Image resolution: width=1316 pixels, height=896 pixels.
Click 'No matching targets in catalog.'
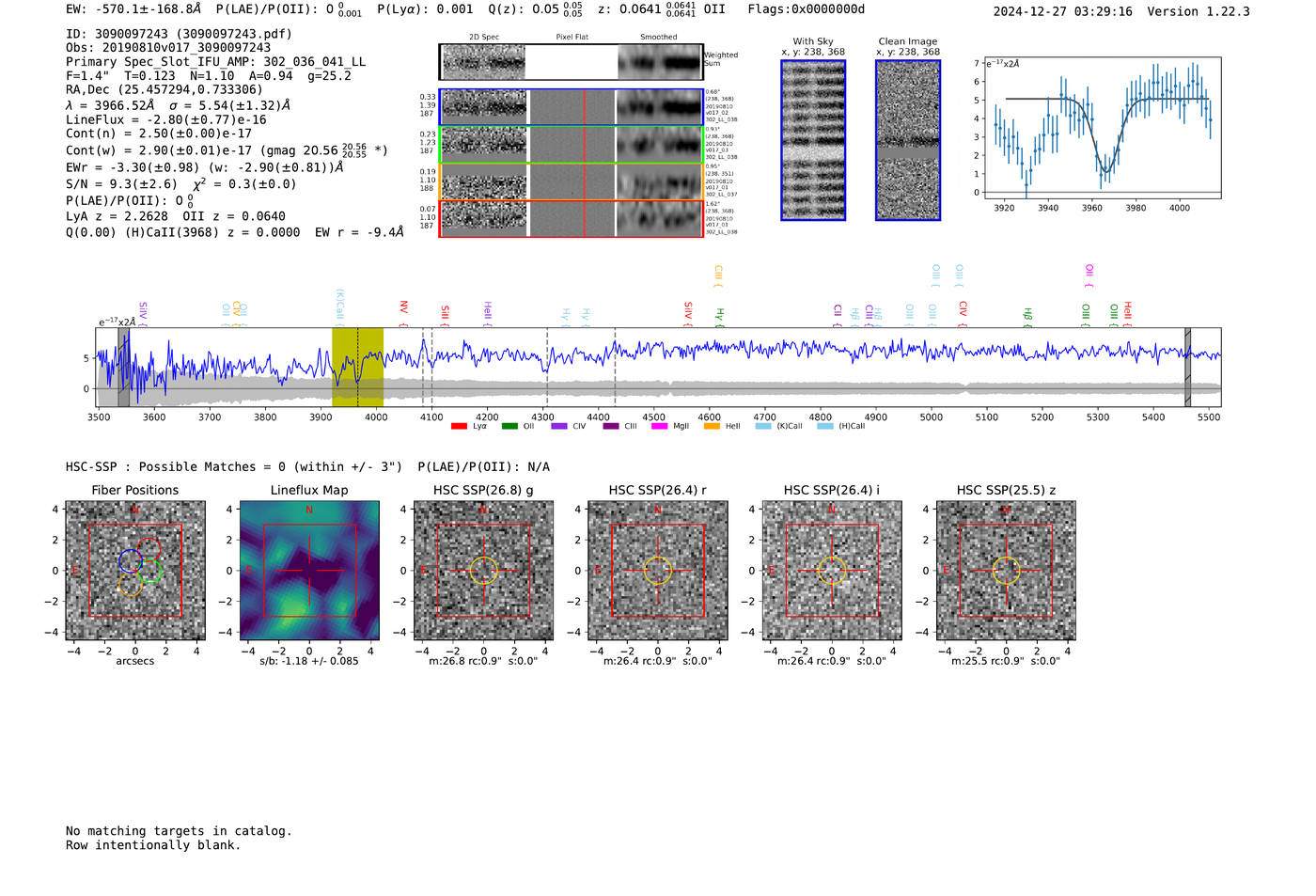[x=179, y=831]
